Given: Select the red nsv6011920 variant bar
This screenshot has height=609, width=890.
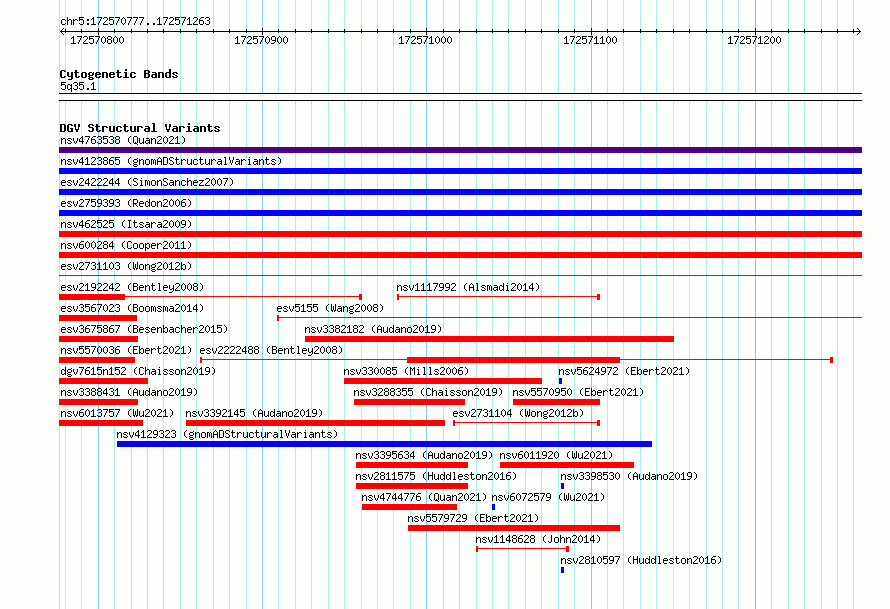Looking at the screenshot, I should [567, 465].
